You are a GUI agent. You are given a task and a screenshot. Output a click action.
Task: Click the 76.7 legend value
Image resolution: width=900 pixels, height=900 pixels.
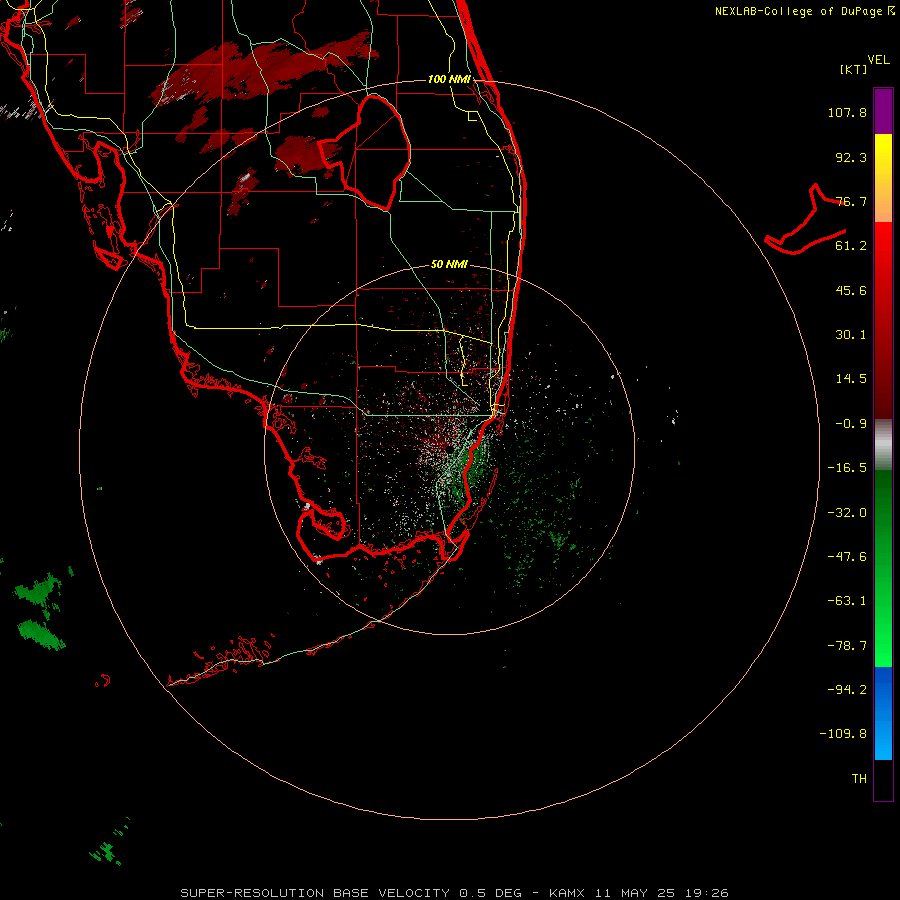click(x=851, y=201)
